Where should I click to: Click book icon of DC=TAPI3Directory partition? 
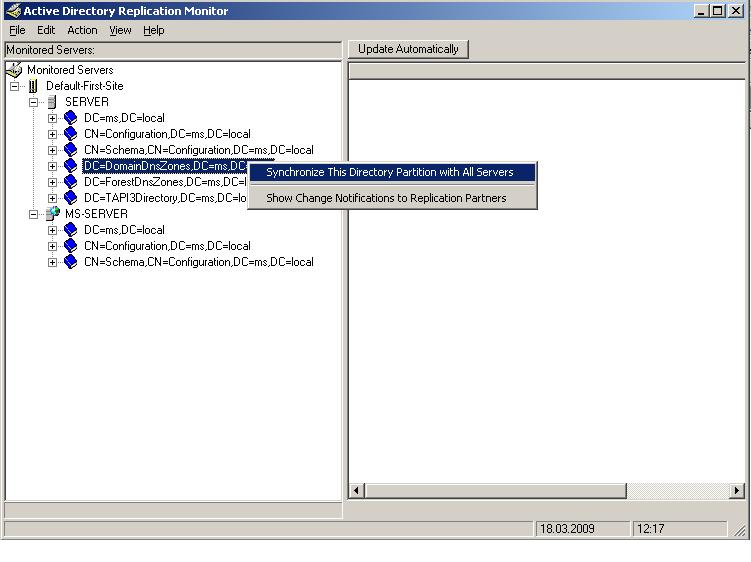[x=70, y=198]
